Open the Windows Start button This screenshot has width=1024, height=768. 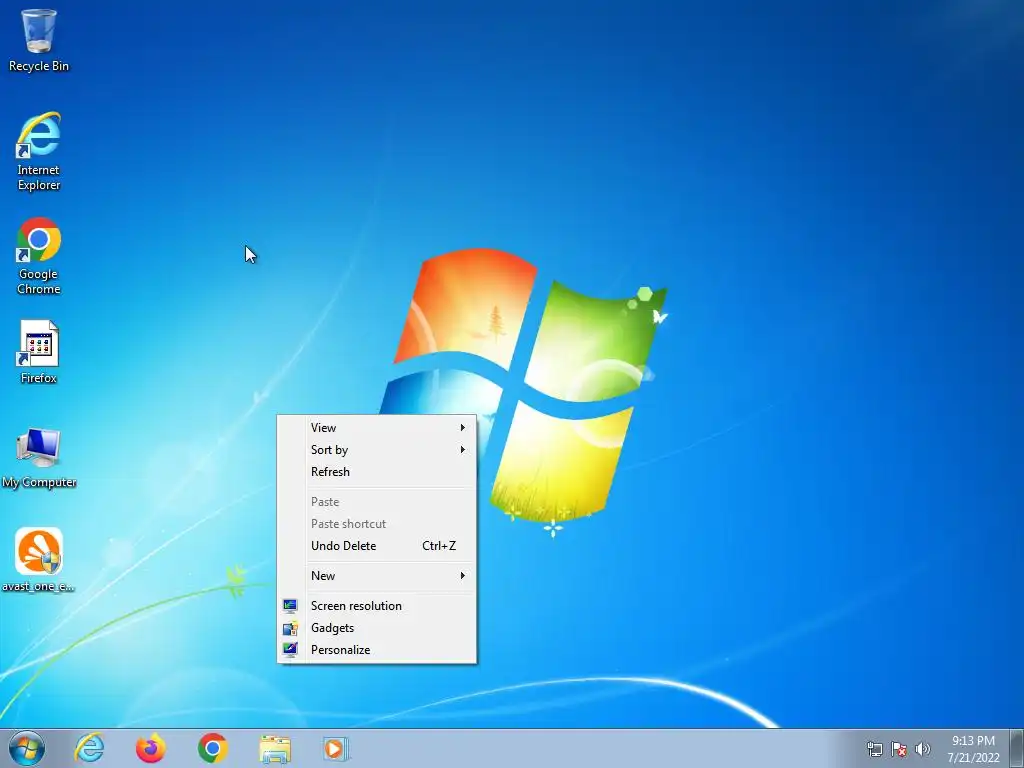(26, 748)
